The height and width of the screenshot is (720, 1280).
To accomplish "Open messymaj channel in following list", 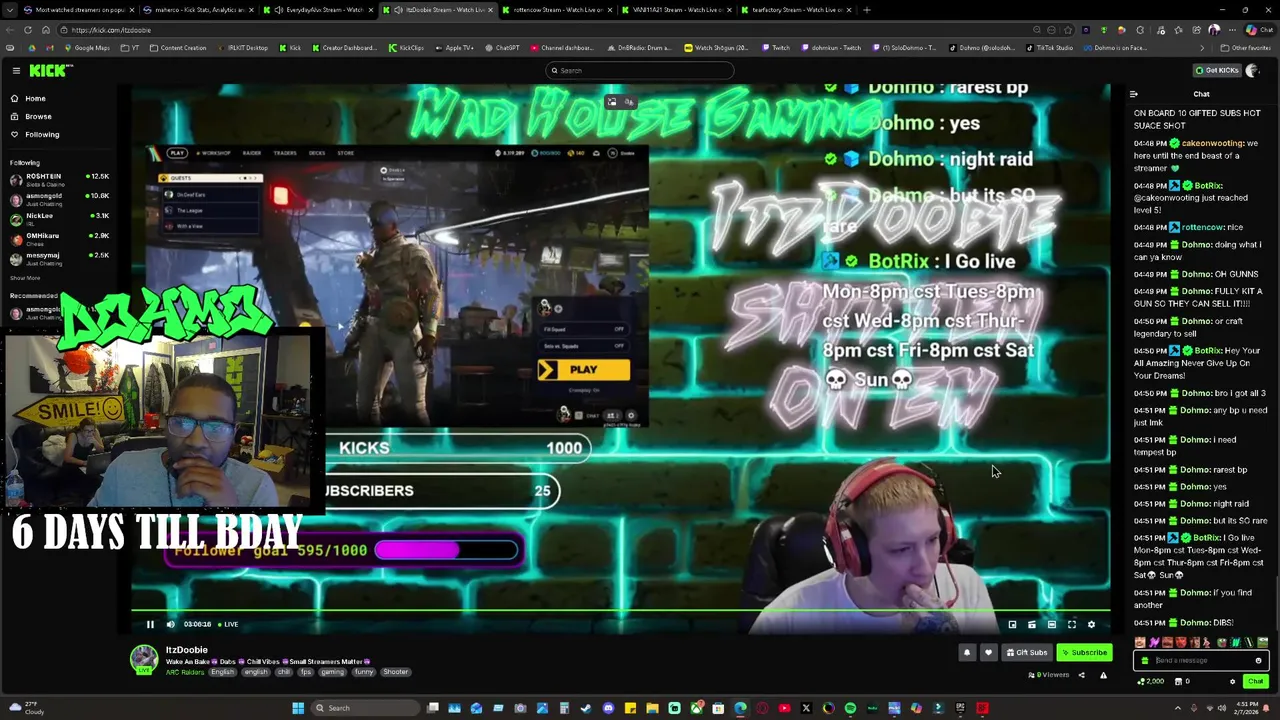I will pos(60,258).
